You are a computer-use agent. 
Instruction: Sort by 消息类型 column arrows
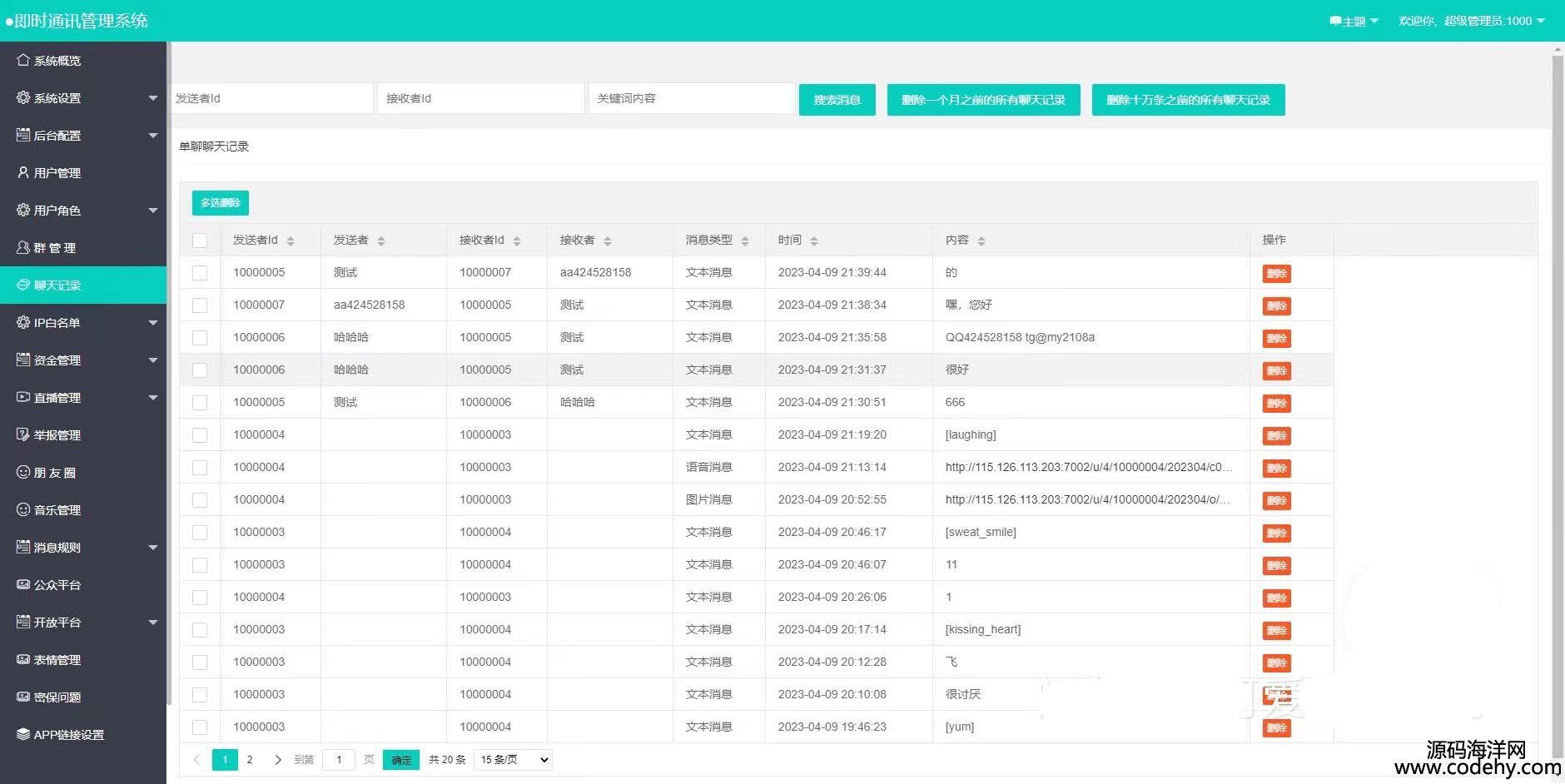[x=745, y=241]
